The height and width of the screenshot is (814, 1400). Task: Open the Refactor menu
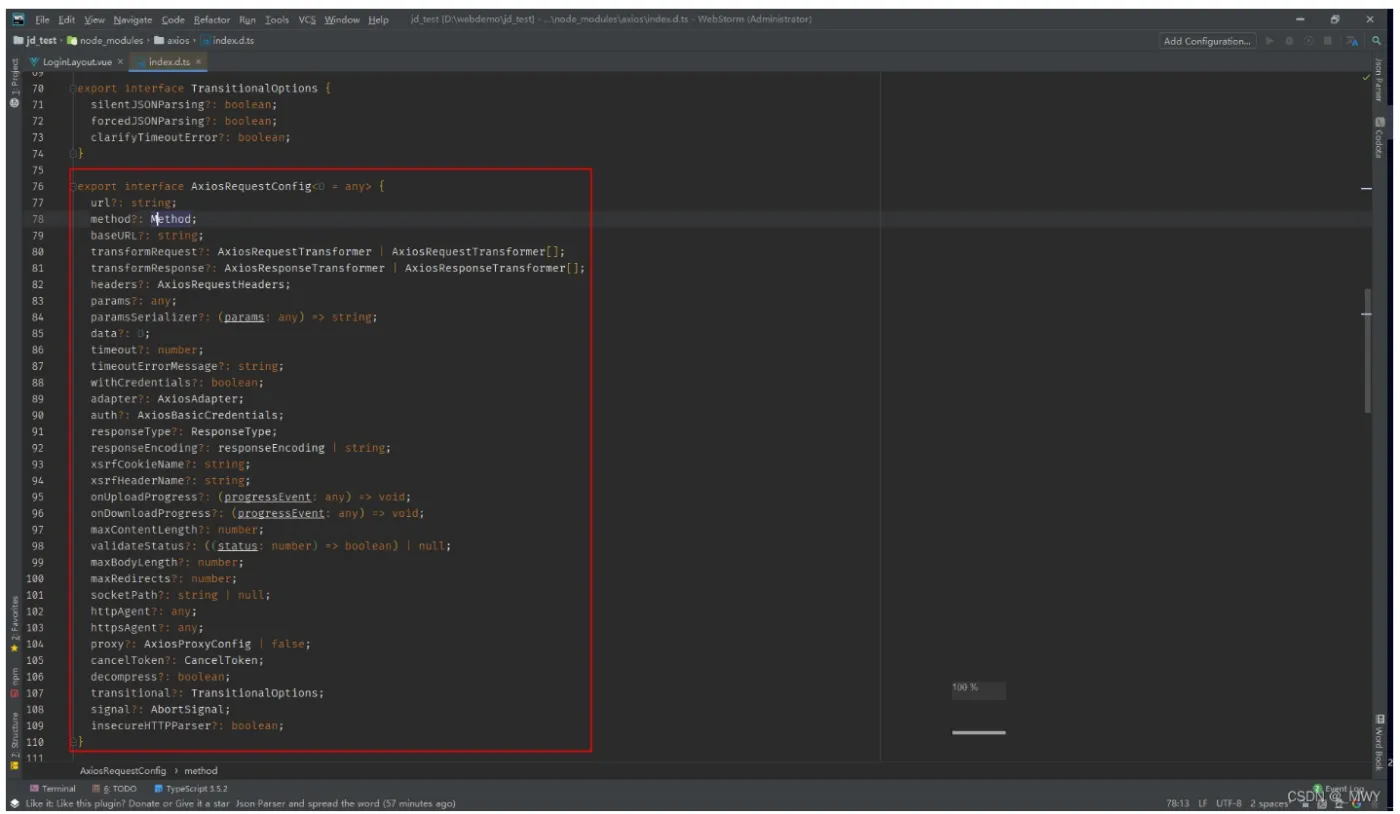click(211, 19)
